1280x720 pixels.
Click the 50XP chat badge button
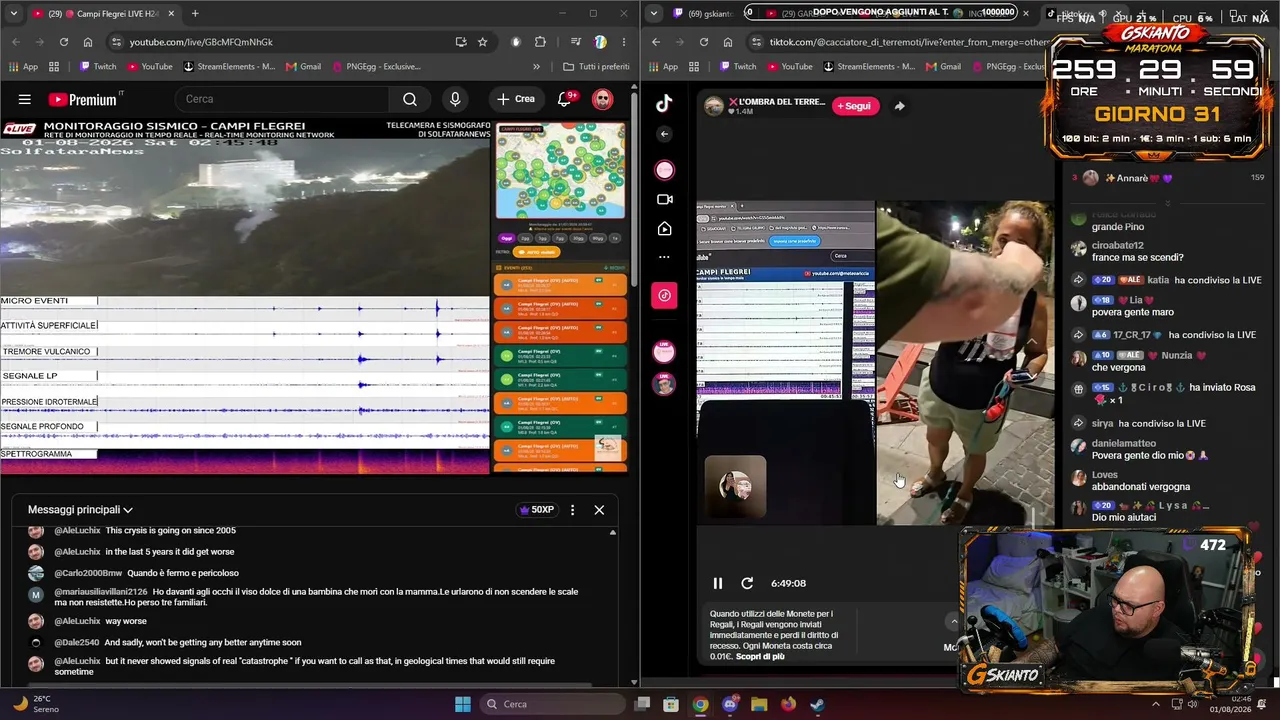[x=536, y=510]
